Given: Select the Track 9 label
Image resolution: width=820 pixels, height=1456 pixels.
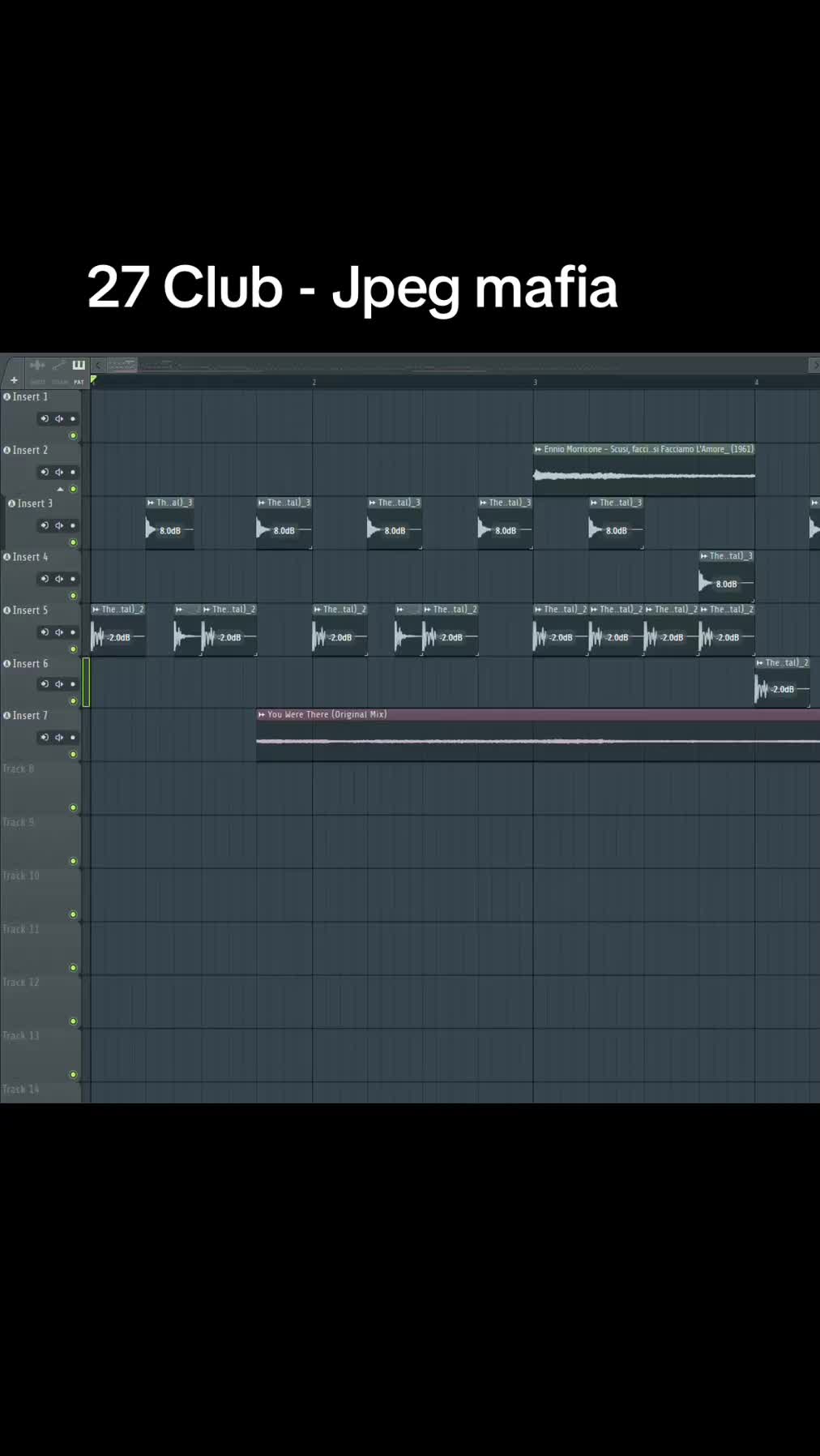Looking at the screenshot, I should [x=19, y=822].
